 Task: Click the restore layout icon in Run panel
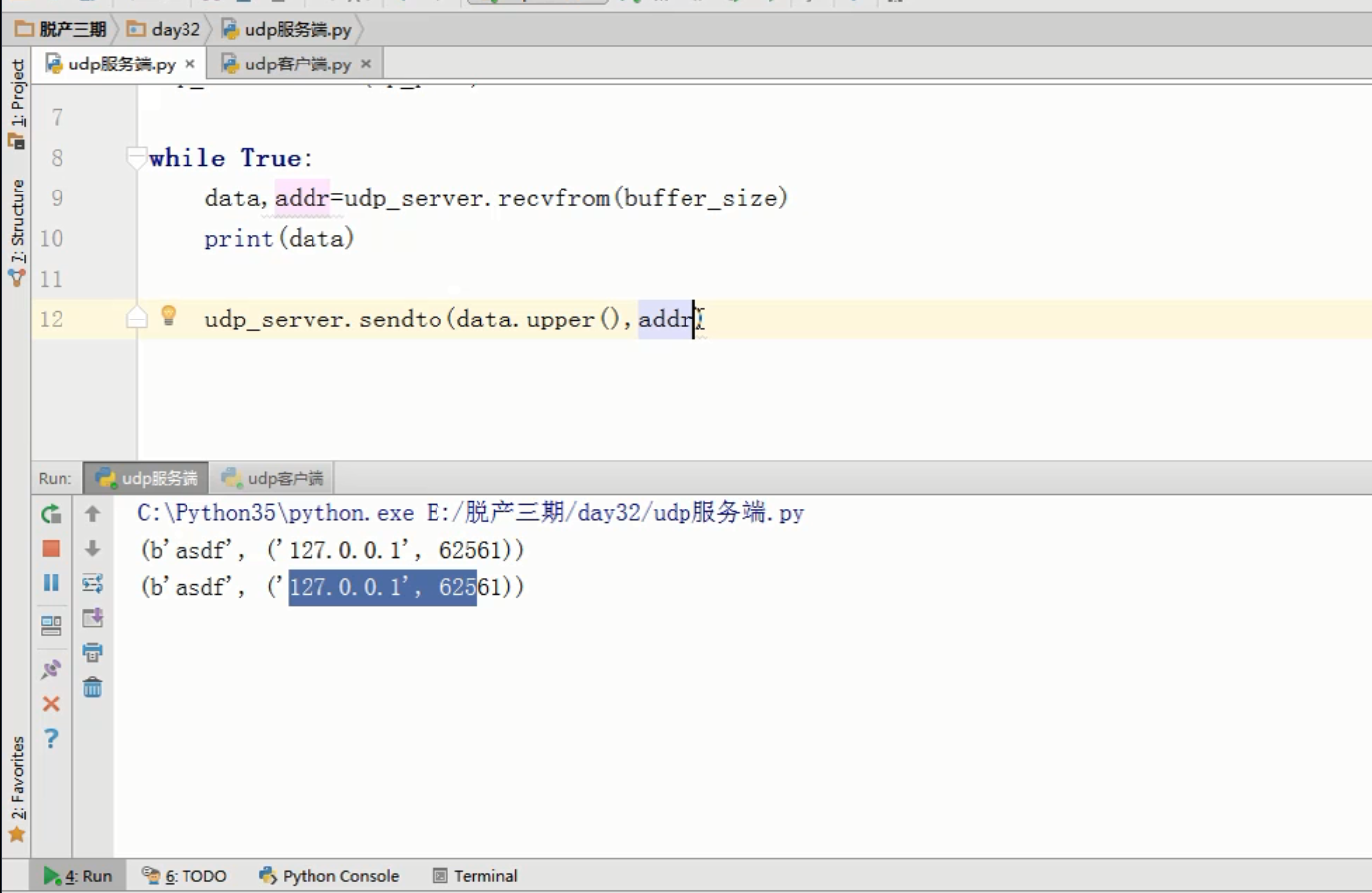[x=51, y=626]
